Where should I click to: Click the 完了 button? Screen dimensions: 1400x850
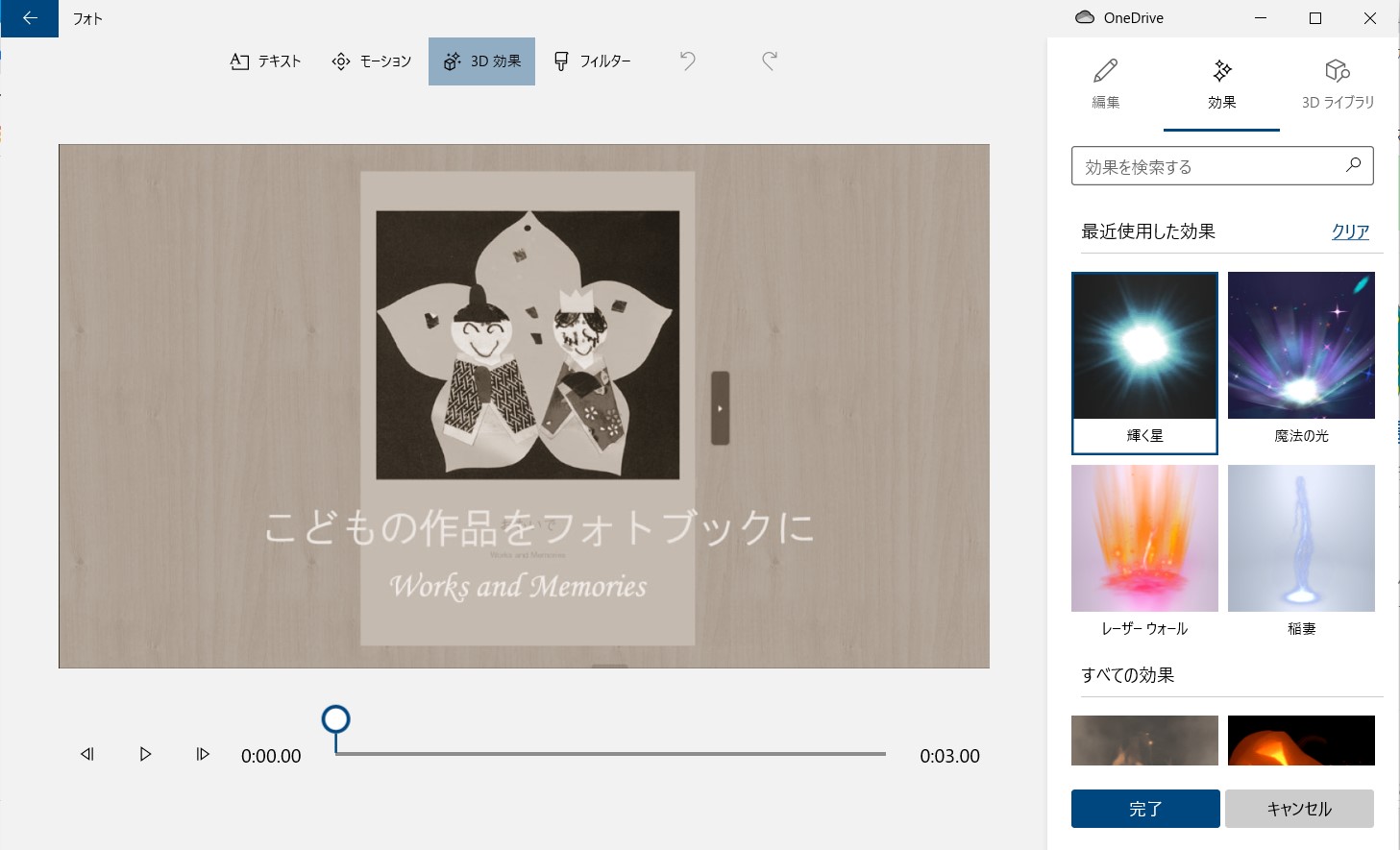[1144, 809]
